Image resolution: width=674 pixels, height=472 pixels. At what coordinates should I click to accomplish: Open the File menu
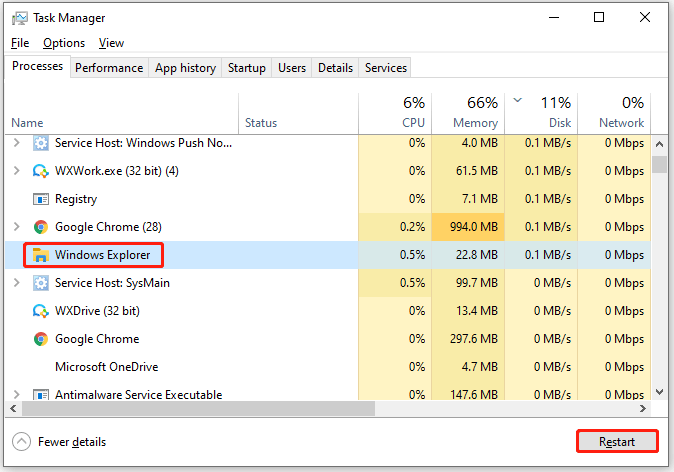coord(20,43)
